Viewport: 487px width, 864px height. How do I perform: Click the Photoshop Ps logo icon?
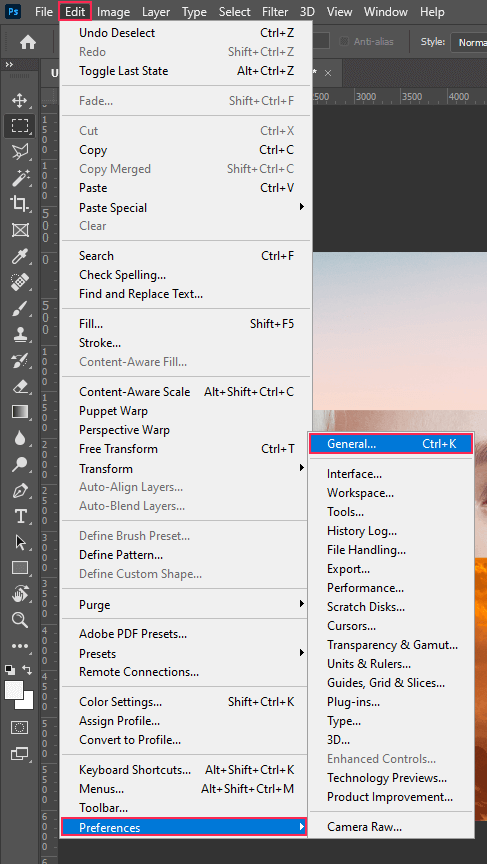15,12
